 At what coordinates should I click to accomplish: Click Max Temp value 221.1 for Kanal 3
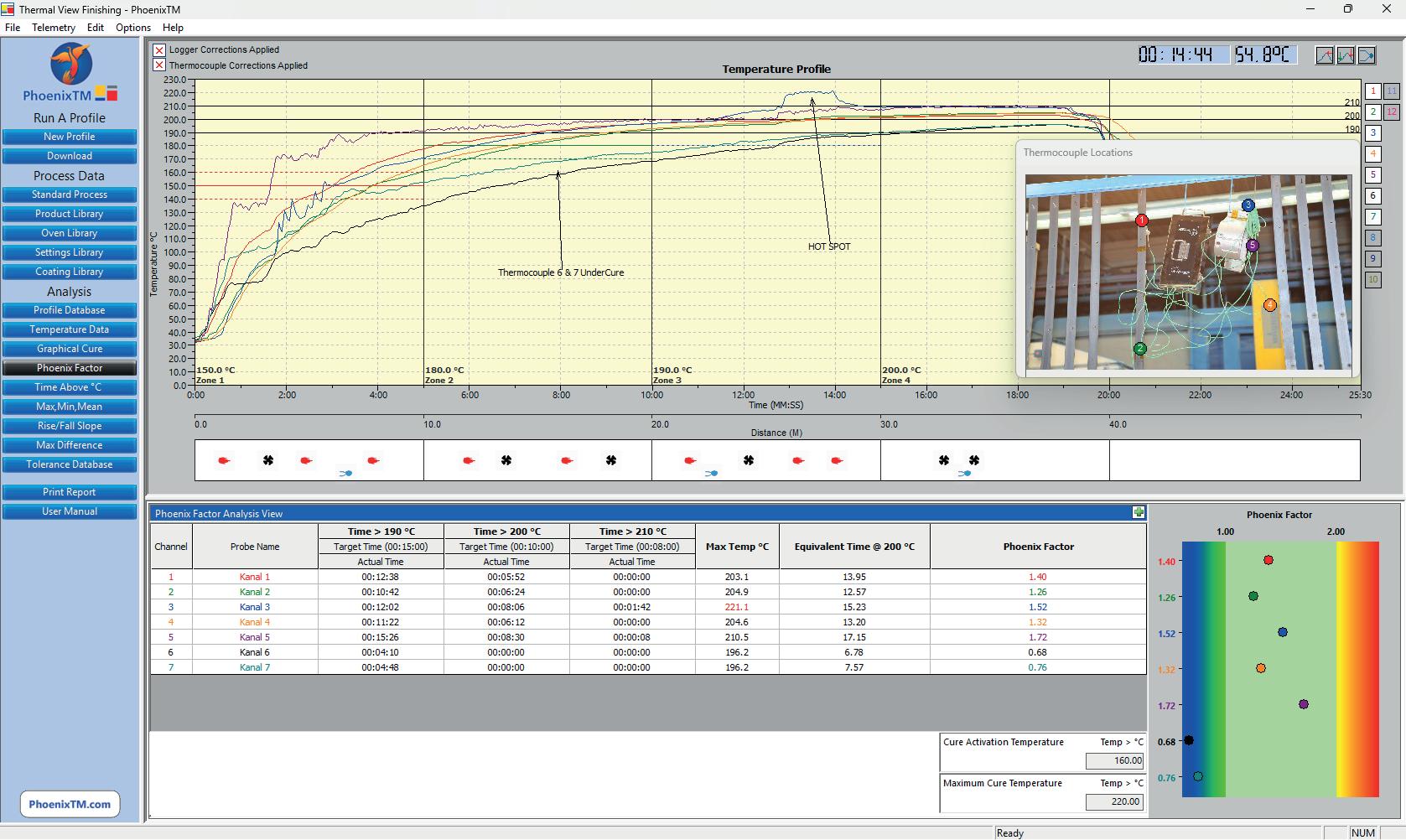[x=737, y=607]
